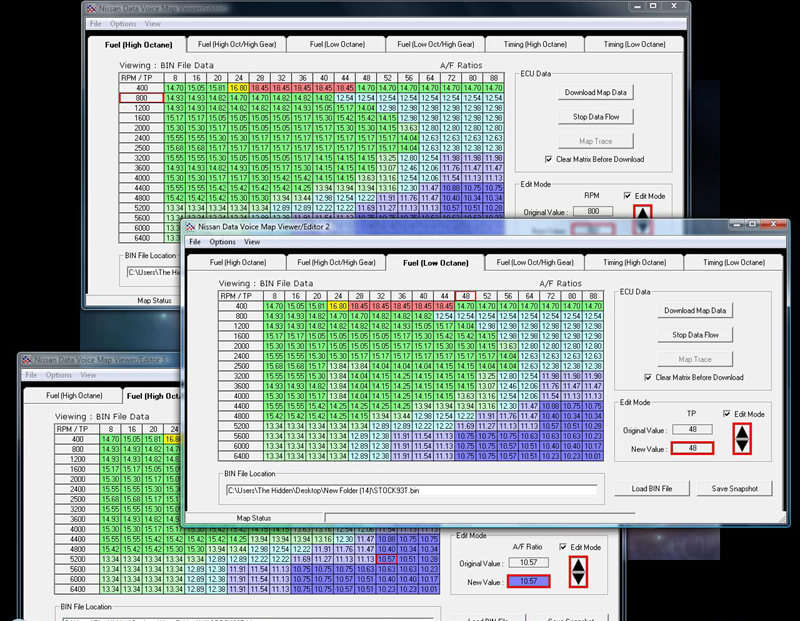Select the yellow 16.80 cell in Editor 2
The image size is (800, 621).
tap(338, 306)
